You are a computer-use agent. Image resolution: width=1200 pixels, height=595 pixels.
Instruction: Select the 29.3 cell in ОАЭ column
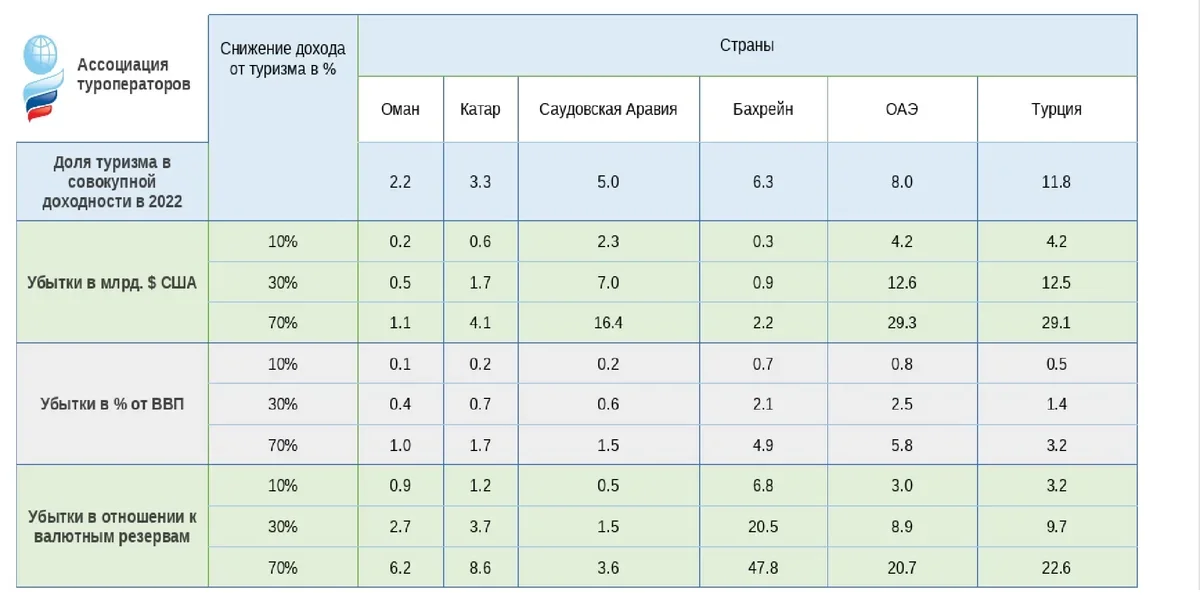(x=901, y=323)
